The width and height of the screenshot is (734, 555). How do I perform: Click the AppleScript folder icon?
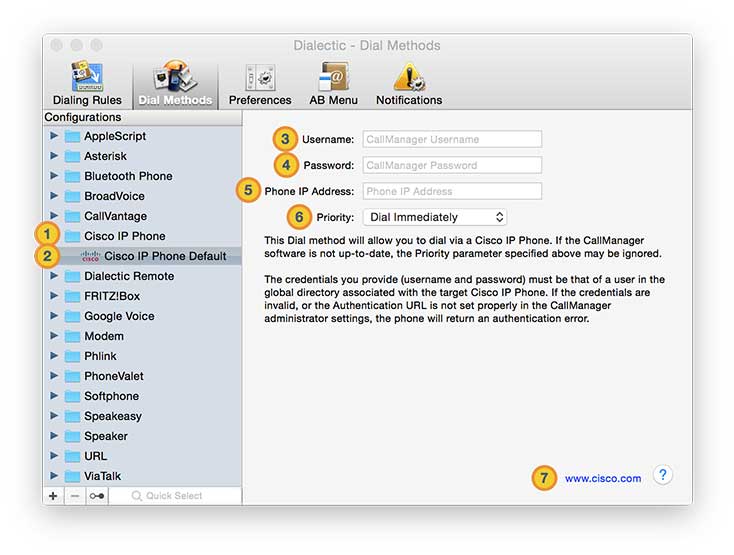point(72,136)
